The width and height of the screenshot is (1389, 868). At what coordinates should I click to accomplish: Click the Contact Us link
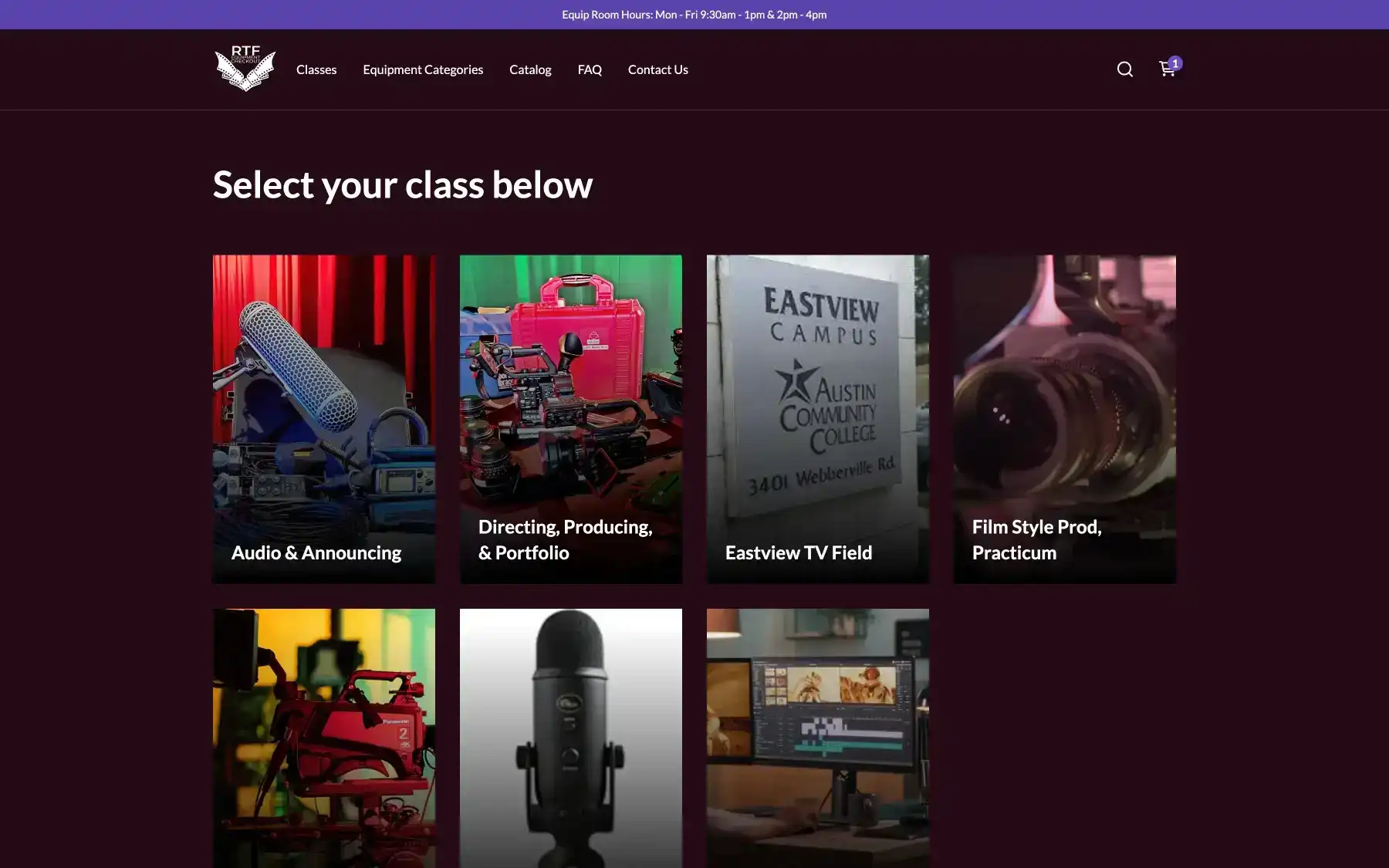pyautogui.click(x=657, y=69)
